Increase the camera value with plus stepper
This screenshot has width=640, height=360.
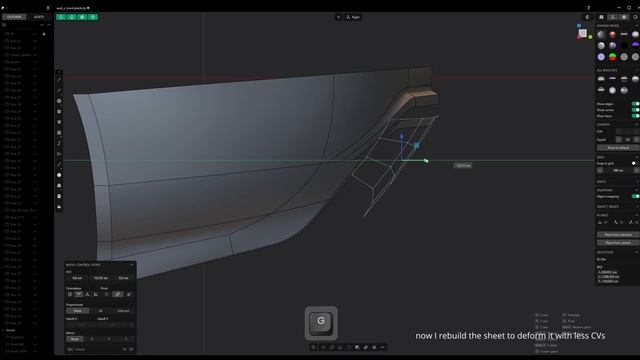(x=636, y=140)
